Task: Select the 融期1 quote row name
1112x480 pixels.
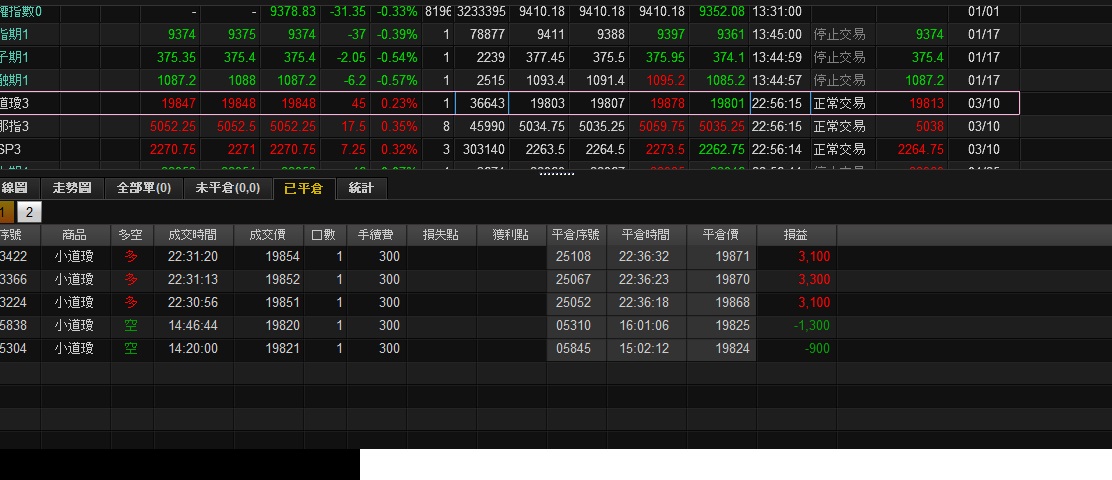Action: pos(14,80)
